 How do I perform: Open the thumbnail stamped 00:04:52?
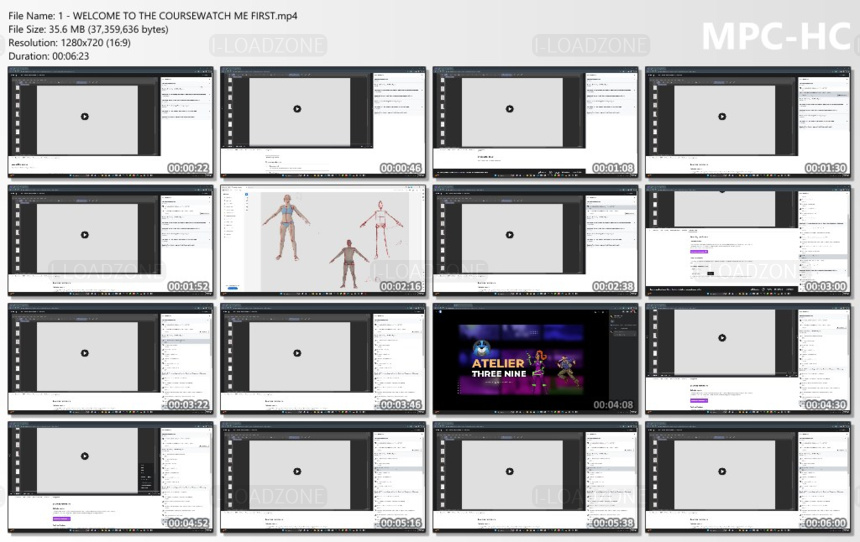(110, 477)
